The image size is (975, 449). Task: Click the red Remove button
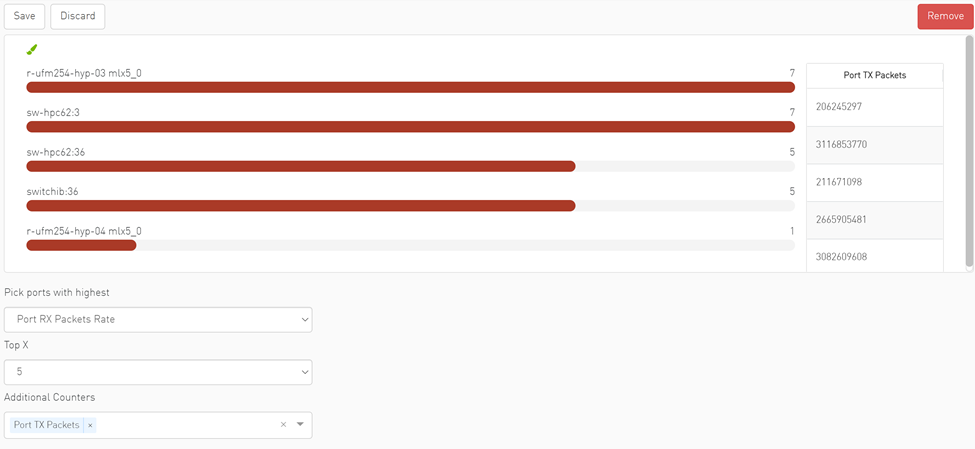coord(945,16)
